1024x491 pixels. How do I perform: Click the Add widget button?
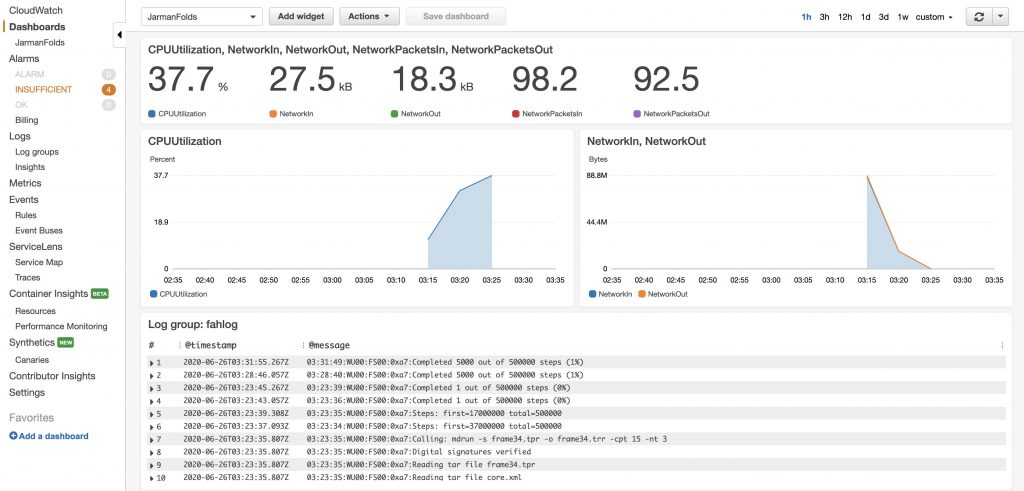pyautogui.click(x=301, y=16)
